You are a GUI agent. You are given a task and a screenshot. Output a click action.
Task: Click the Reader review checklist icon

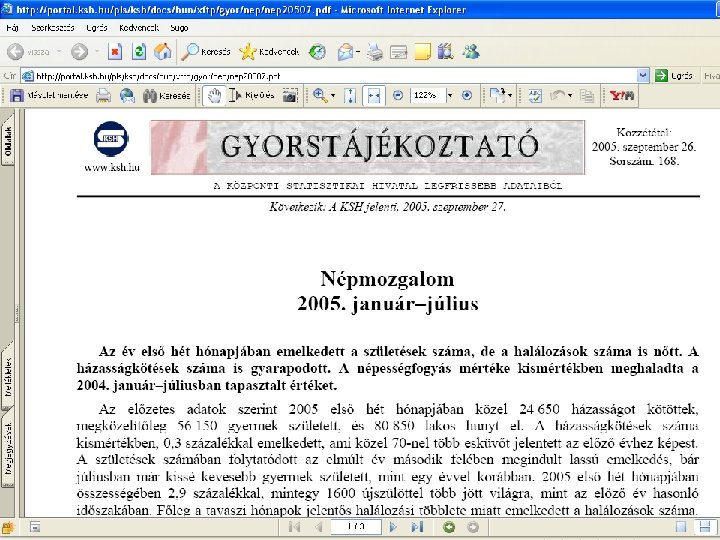535,96
